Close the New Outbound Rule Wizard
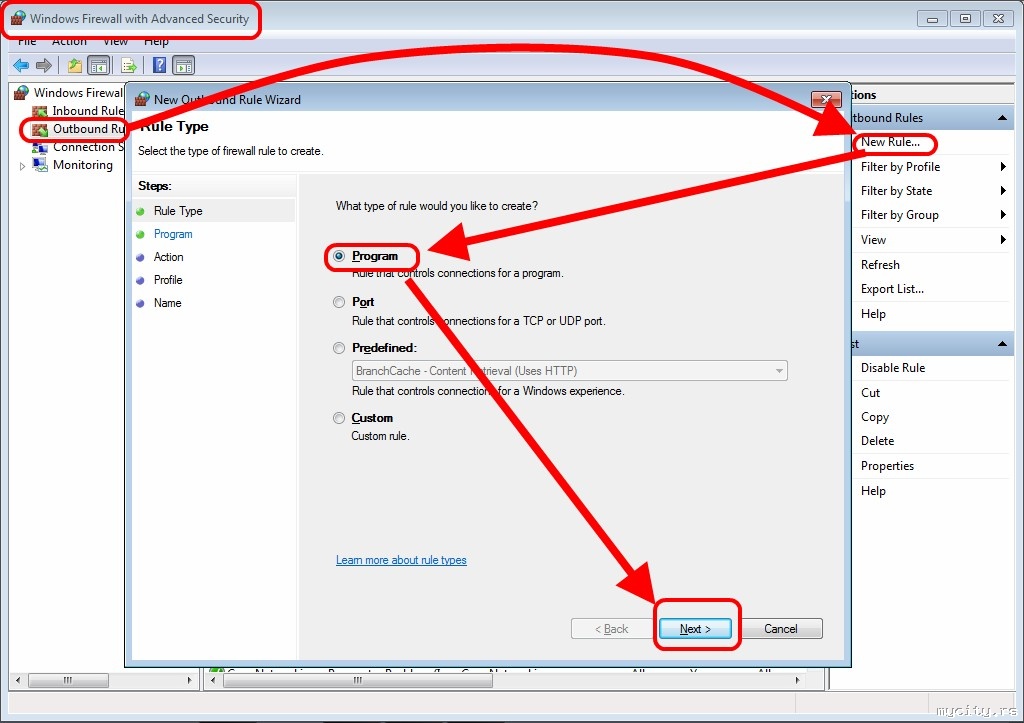Viewport: 1024px width, 723px height. (x=826, y=99)
